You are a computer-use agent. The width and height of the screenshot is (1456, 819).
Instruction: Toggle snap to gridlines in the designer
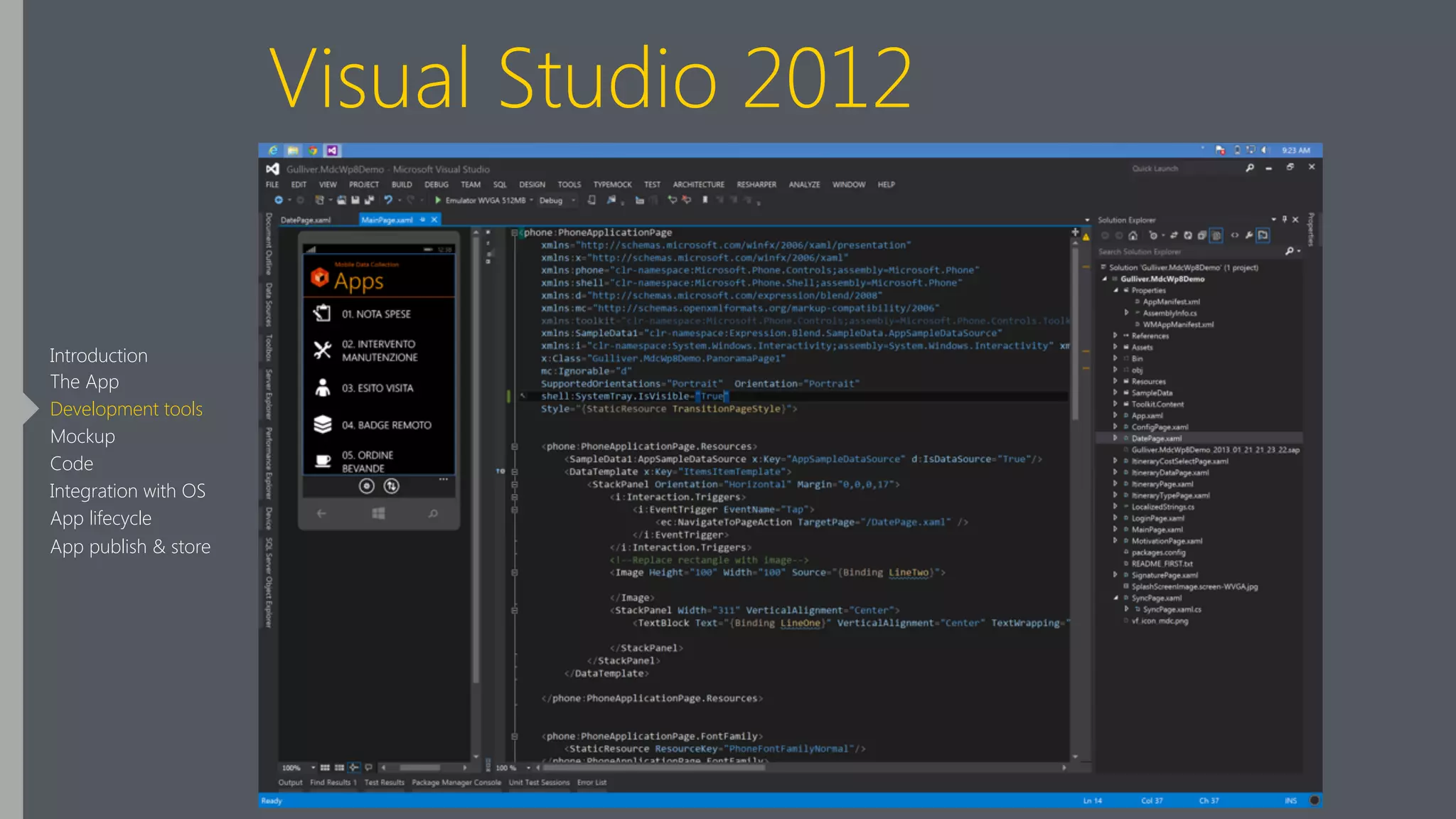tap(339, 768)
